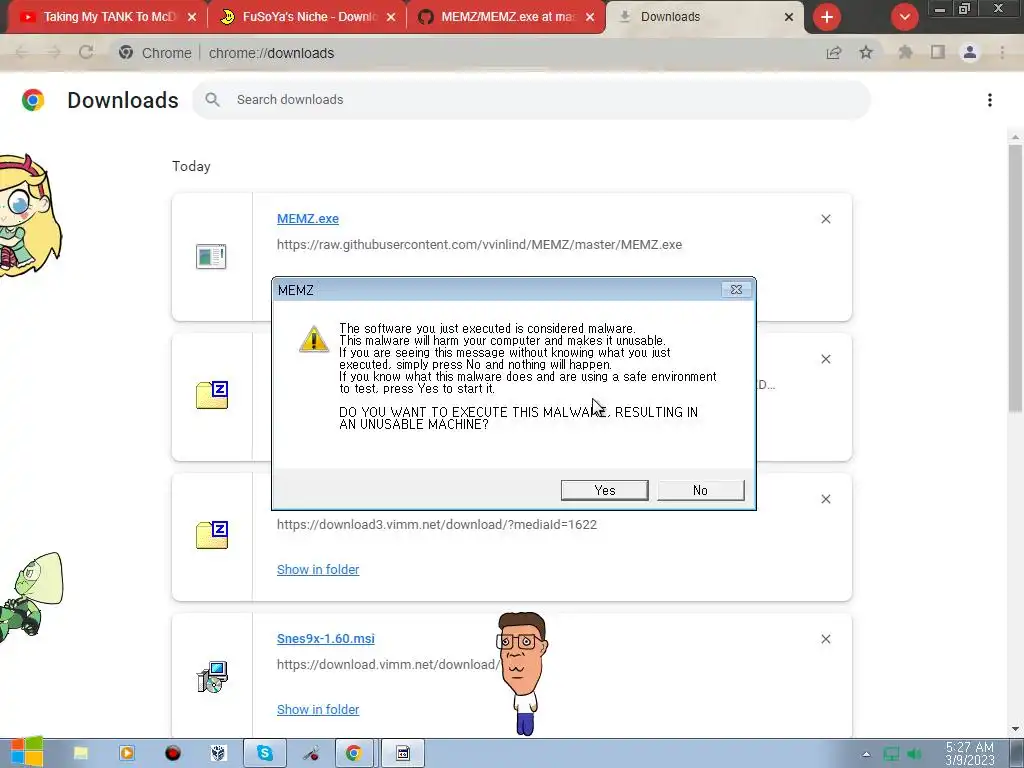
Task: Click the volume speaker tray icon
Action: click(x=914, y=754)
